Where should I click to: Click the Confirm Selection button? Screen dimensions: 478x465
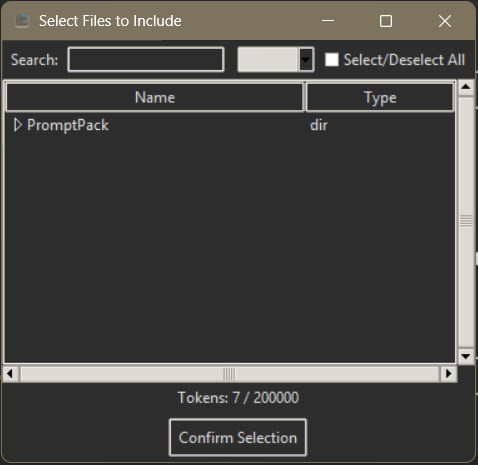tap(238, 437)
